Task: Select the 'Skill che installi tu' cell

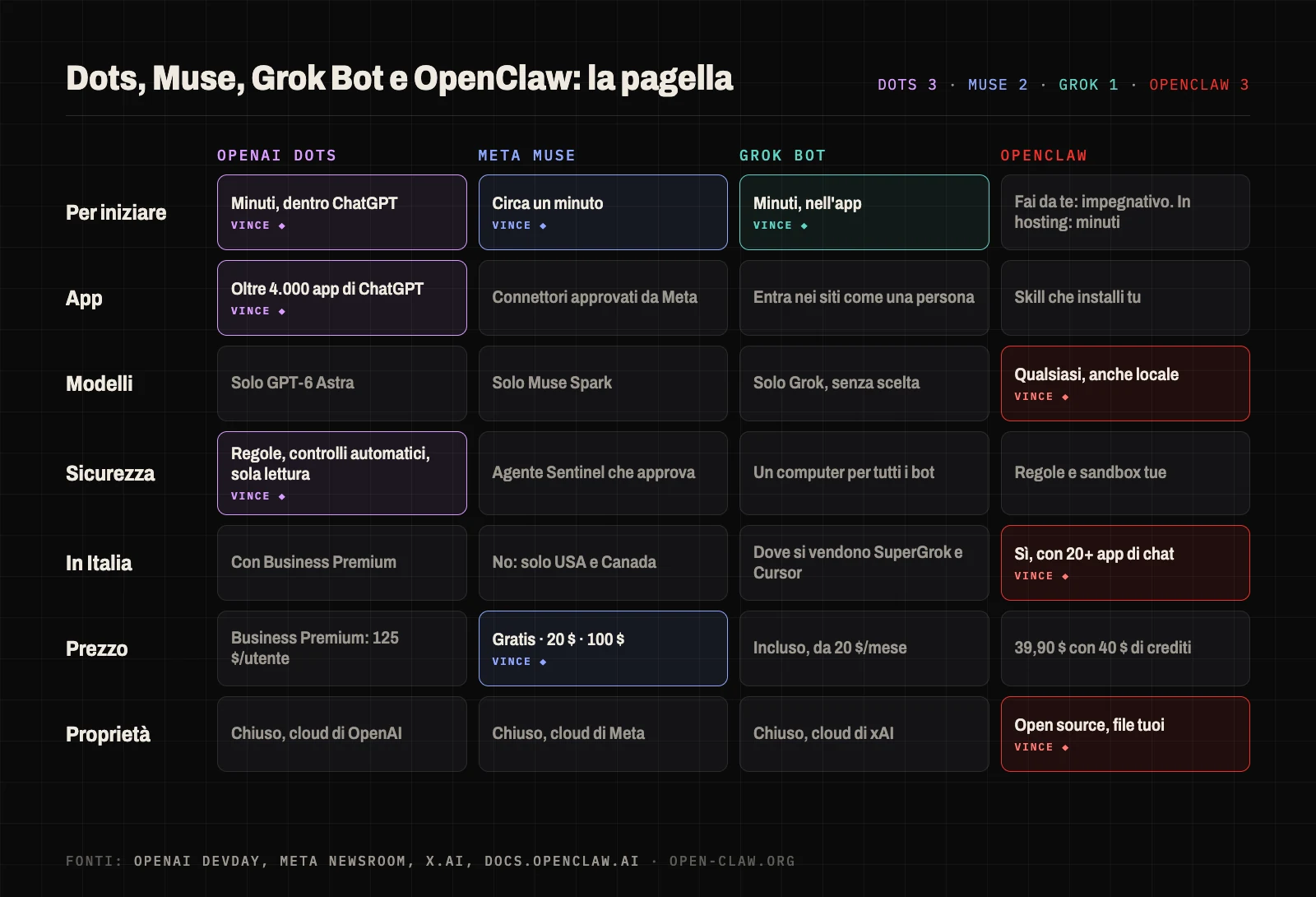Action: [1125, 298]
